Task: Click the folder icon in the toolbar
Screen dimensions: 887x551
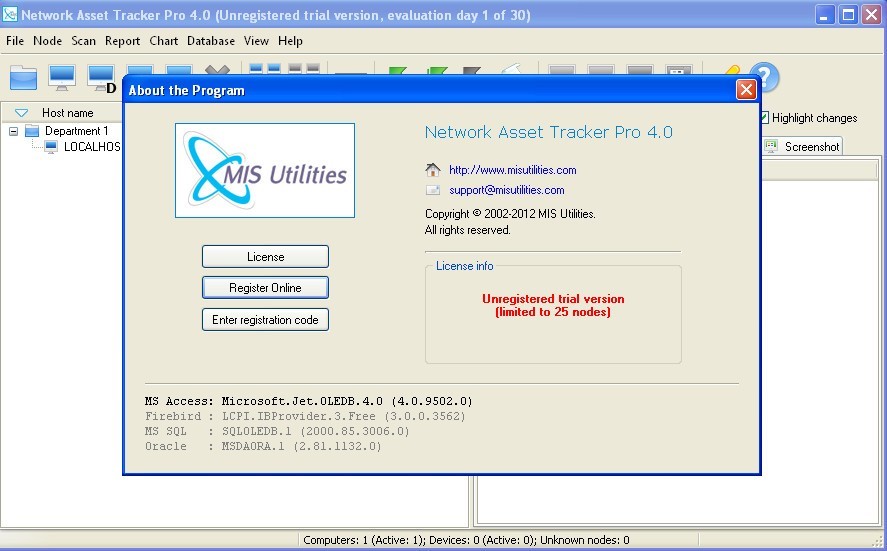Action: (x=23, y=78)
